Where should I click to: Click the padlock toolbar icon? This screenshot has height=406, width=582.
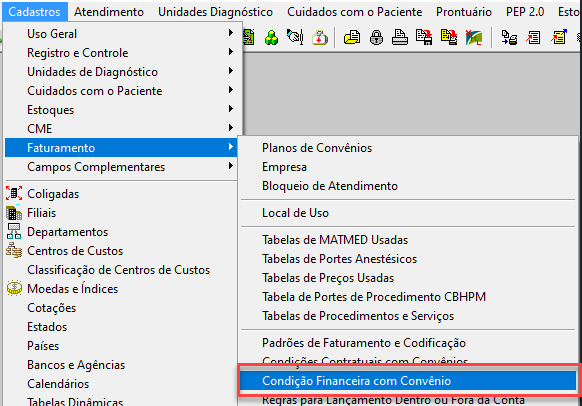pos(376,37)
